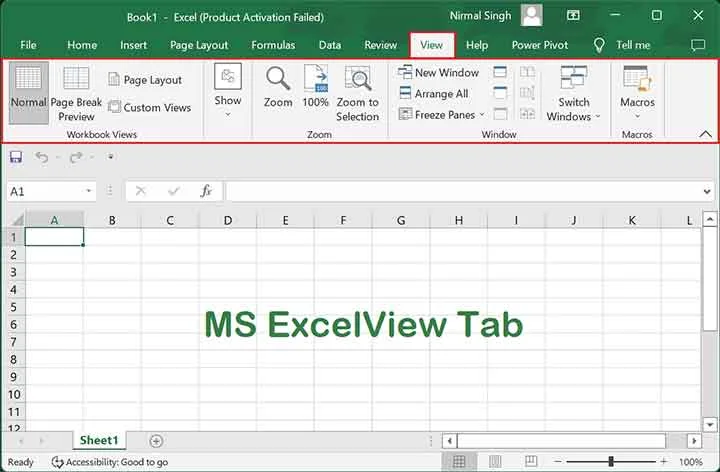Expand the Show options dropdown
Viewport: 720px width, 472px height.
click(228, 90)
